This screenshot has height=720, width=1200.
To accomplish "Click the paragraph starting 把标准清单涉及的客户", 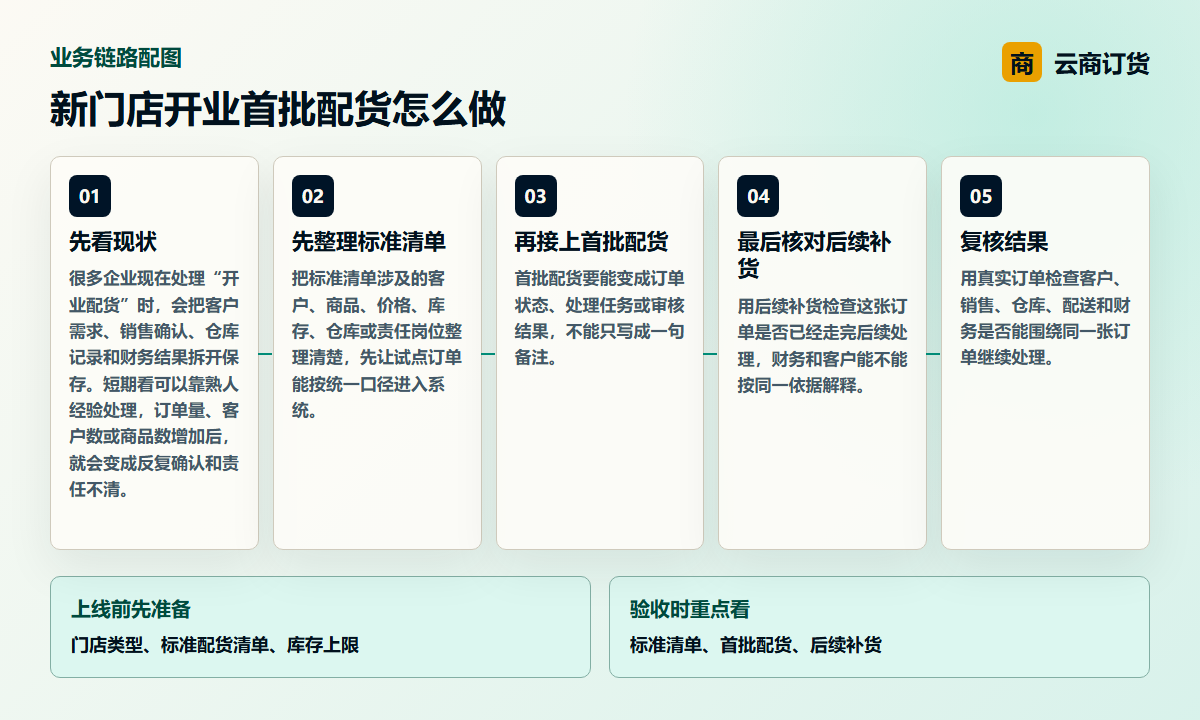I will (377, 344).
